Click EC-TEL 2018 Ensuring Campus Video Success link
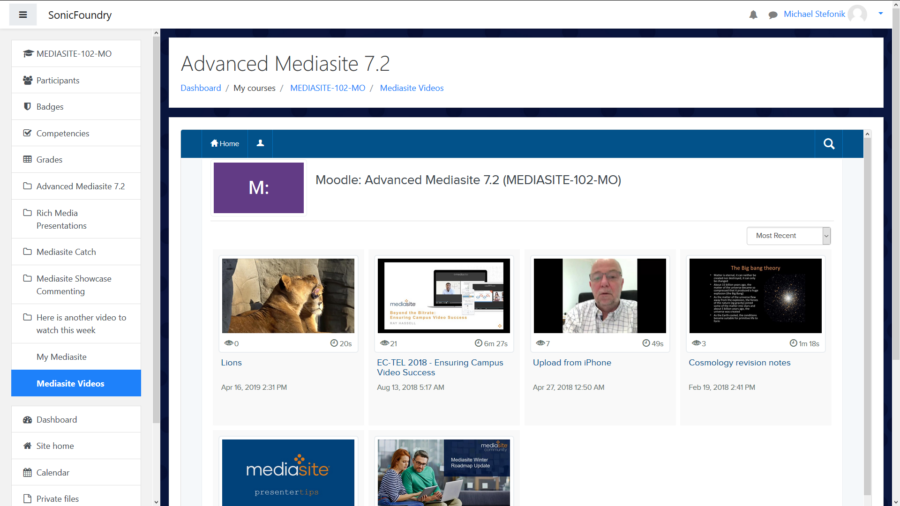This screenshot has height=506, width=900. coord(440,367)
